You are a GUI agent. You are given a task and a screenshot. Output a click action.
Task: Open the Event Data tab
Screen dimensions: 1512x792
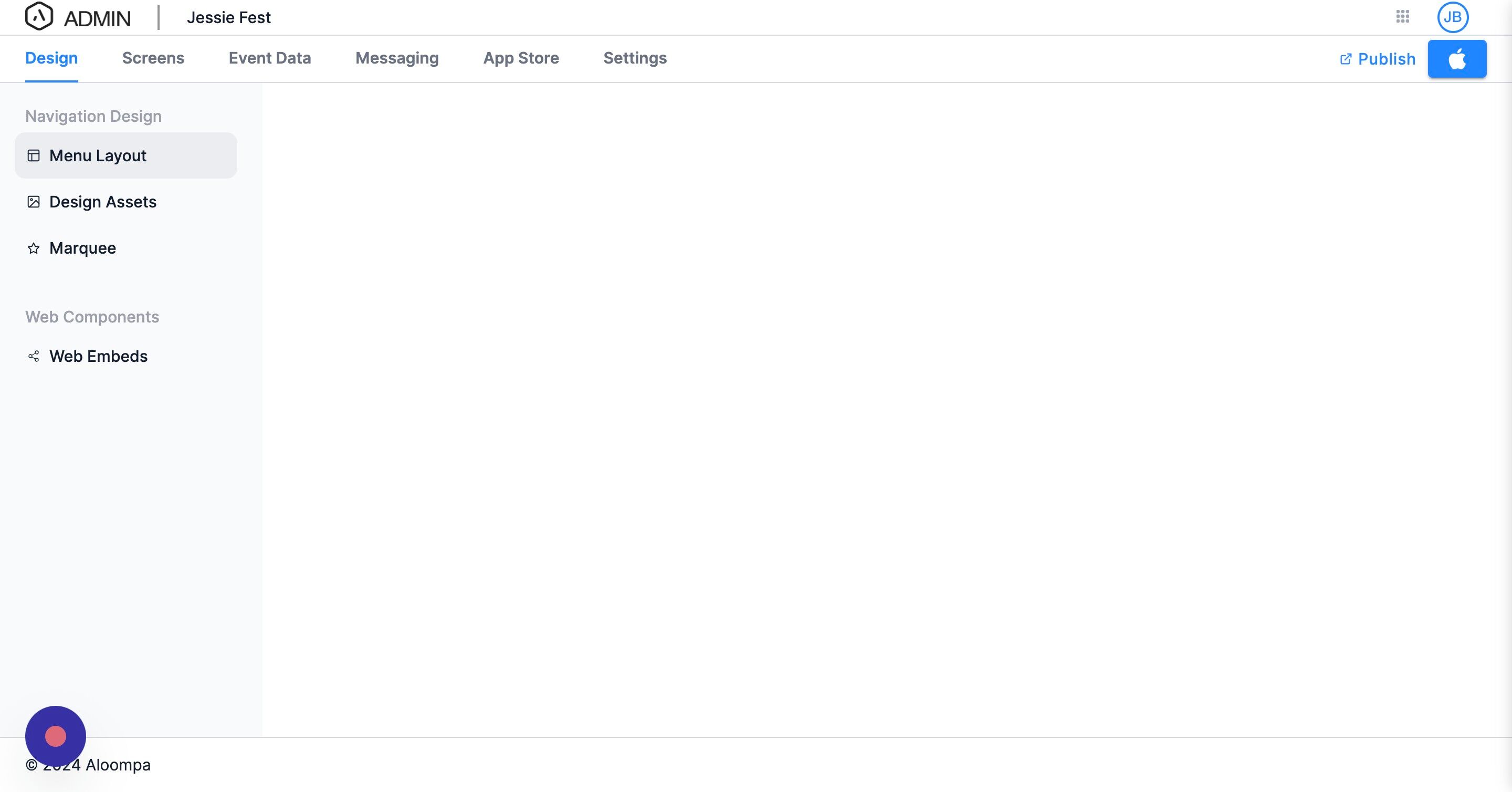269,58
